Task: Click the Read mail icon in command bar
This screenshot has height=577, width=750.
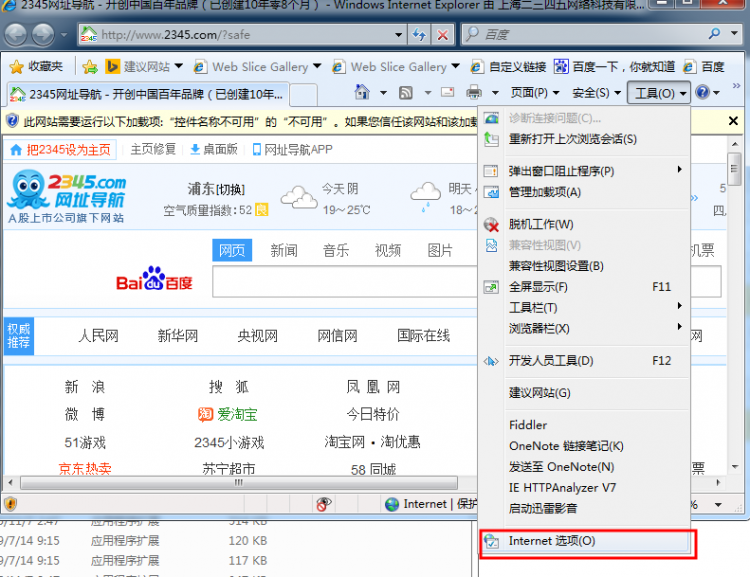Action: [x=447, y=92]
